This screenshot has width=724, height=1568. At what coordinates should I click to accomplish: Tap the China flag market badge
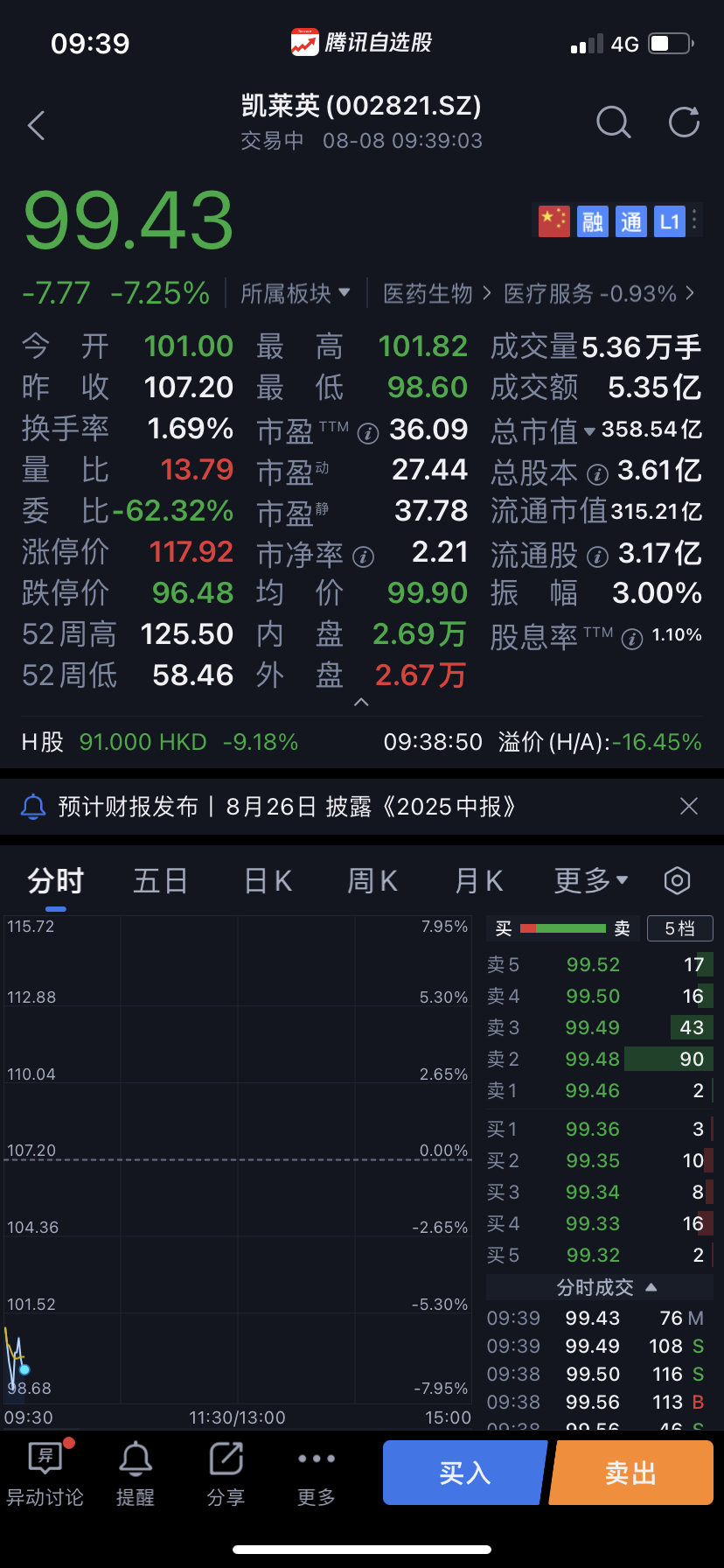click(553, 220)
